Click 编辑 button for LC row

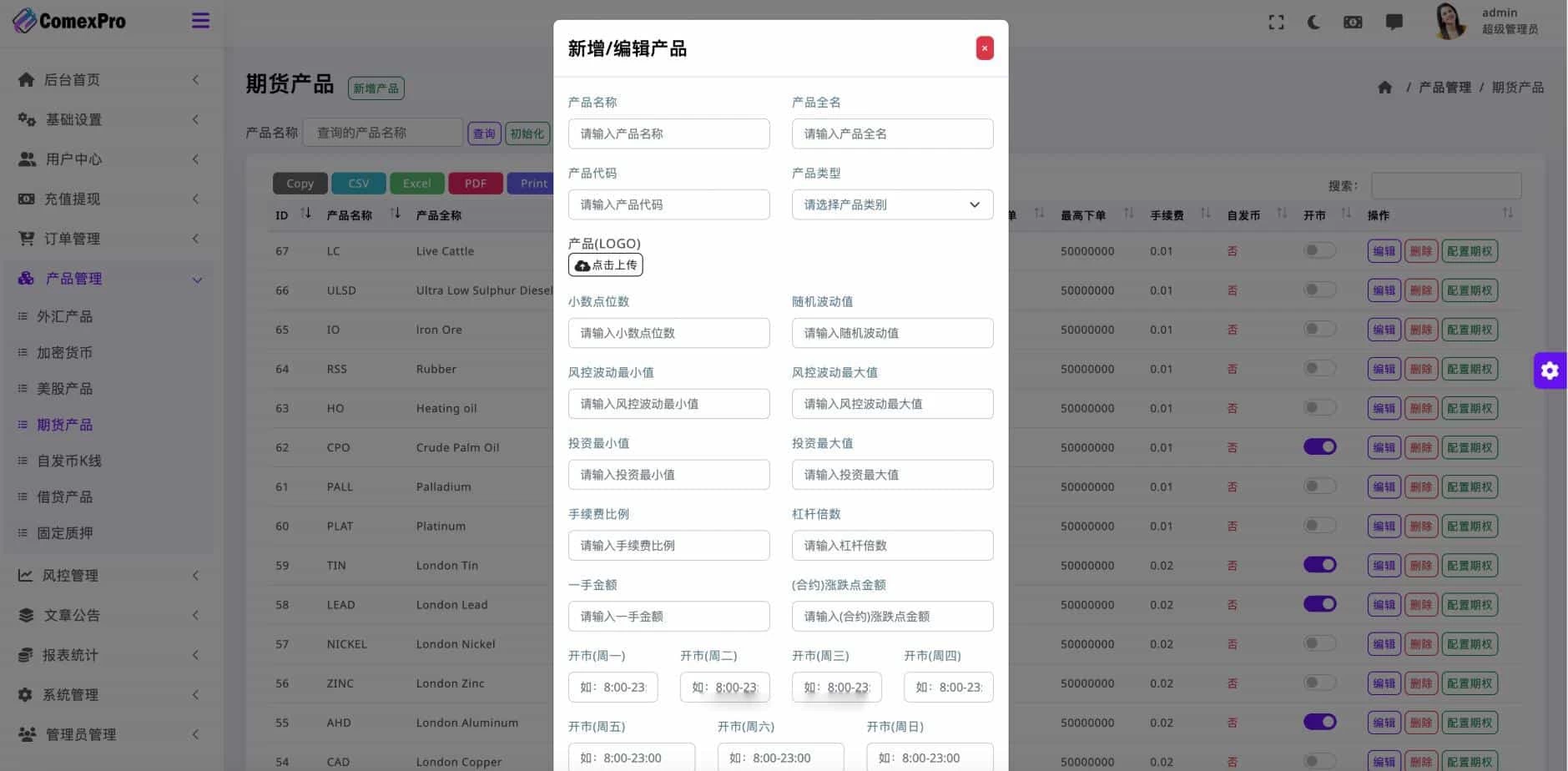point(1384,251)
